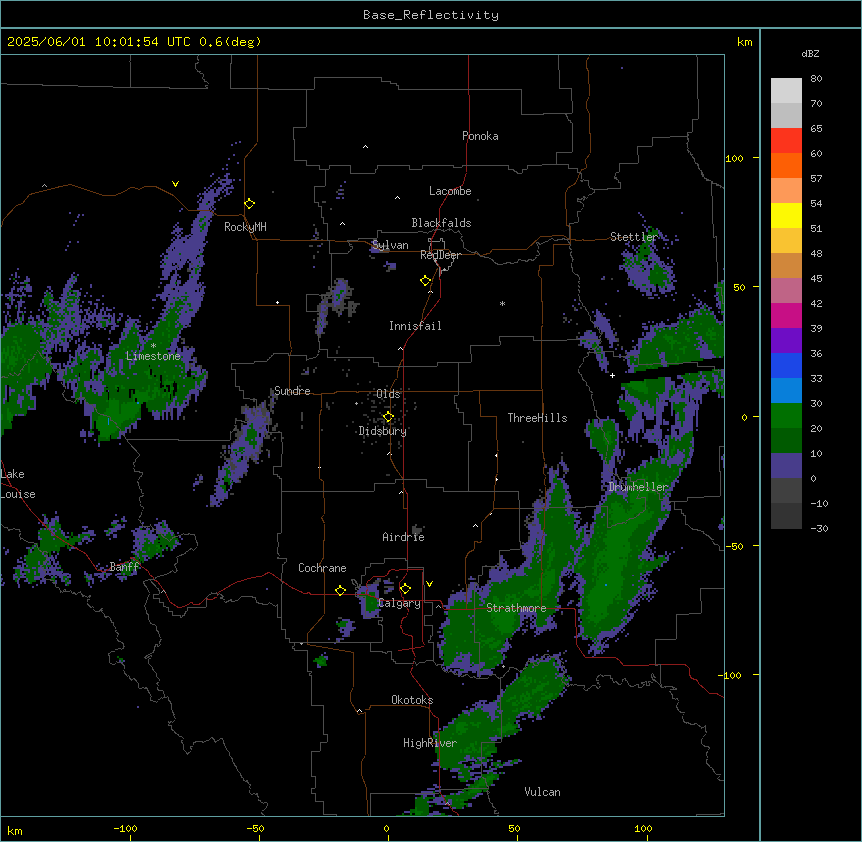Click the Innisfail city label

pos(415,326)
